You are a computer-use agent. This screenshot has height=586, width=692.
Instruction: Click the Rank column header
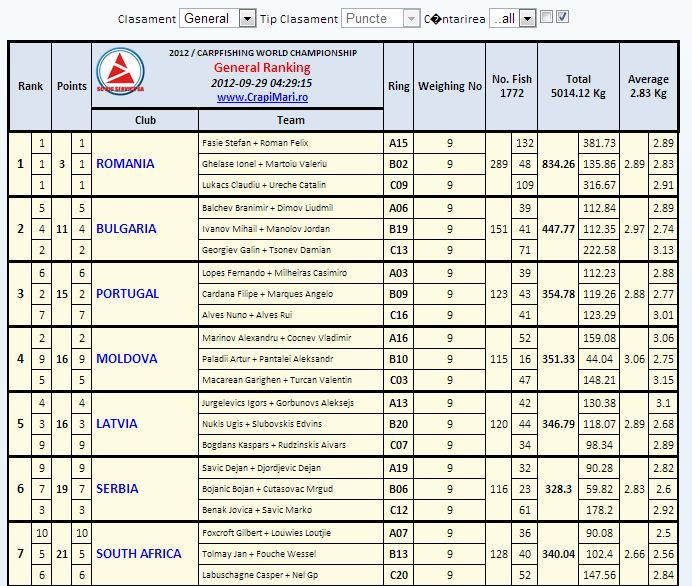click(30, 86)
